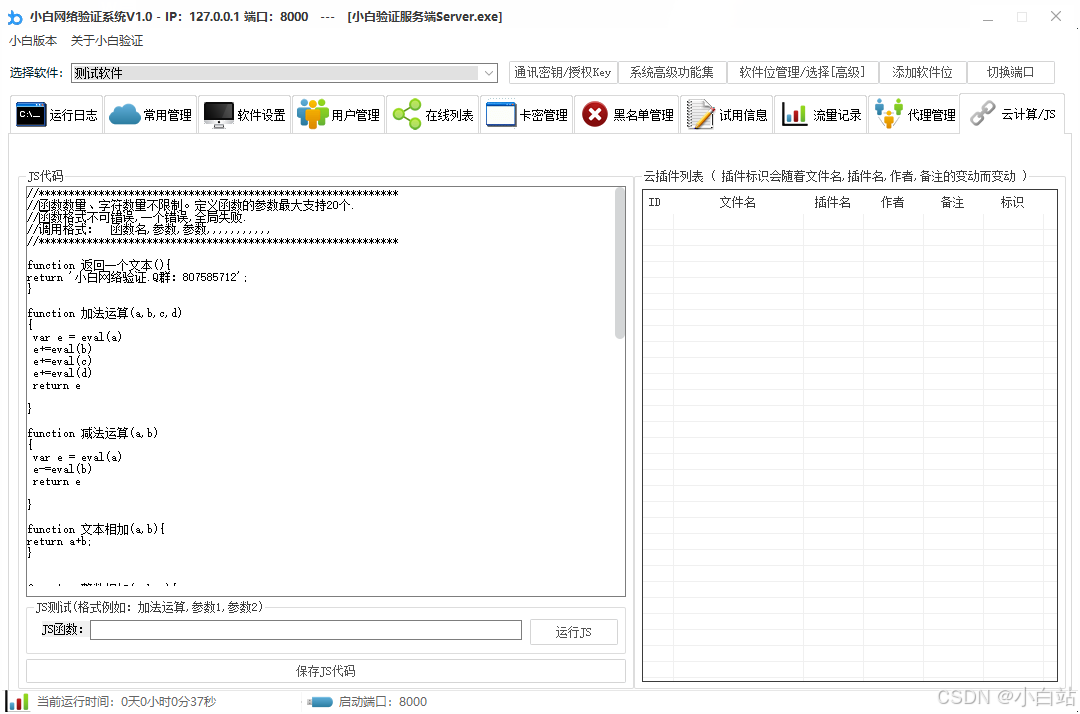Click the cloud icon for 常用管理
Image resolution: width=1080 pixels, height=714 pixels.
pyautogui.click(x=125, y=114)
